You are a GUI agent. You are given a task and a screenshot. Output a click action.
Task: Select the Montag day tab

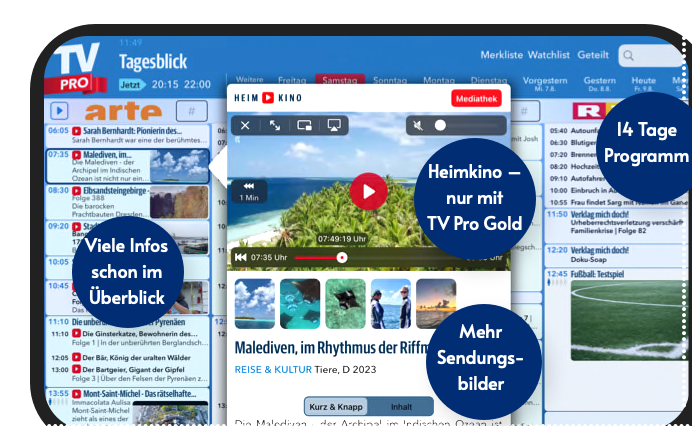coord(439,80)
